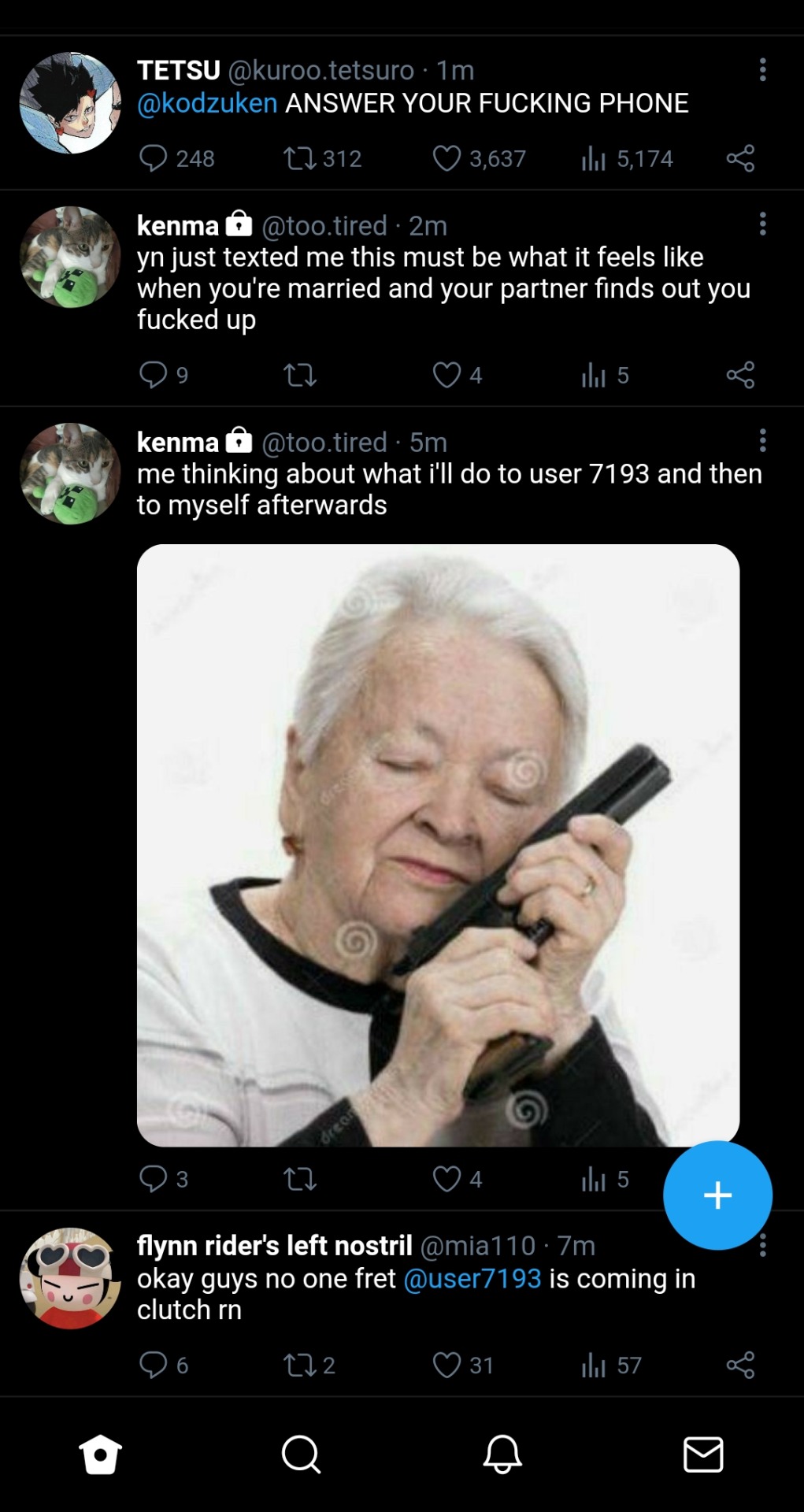Open the Notifications bell tab
The image size is (804, 1512).
pyautogui.click(x=502, y=1454)
